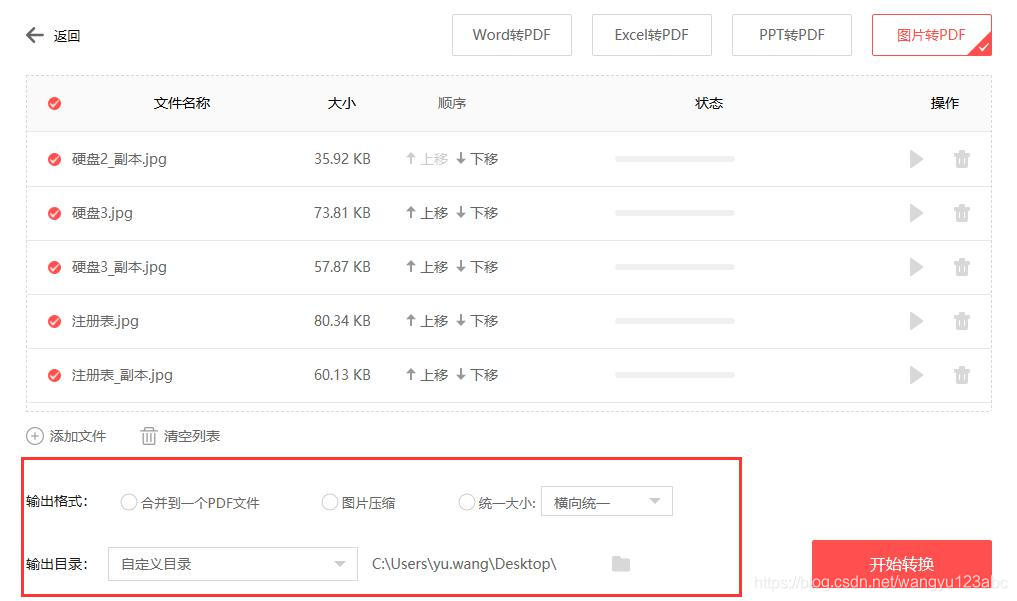Open folder browser icon beside output path
This screenshot has width=1017, height=601.
tap(620, 563)
